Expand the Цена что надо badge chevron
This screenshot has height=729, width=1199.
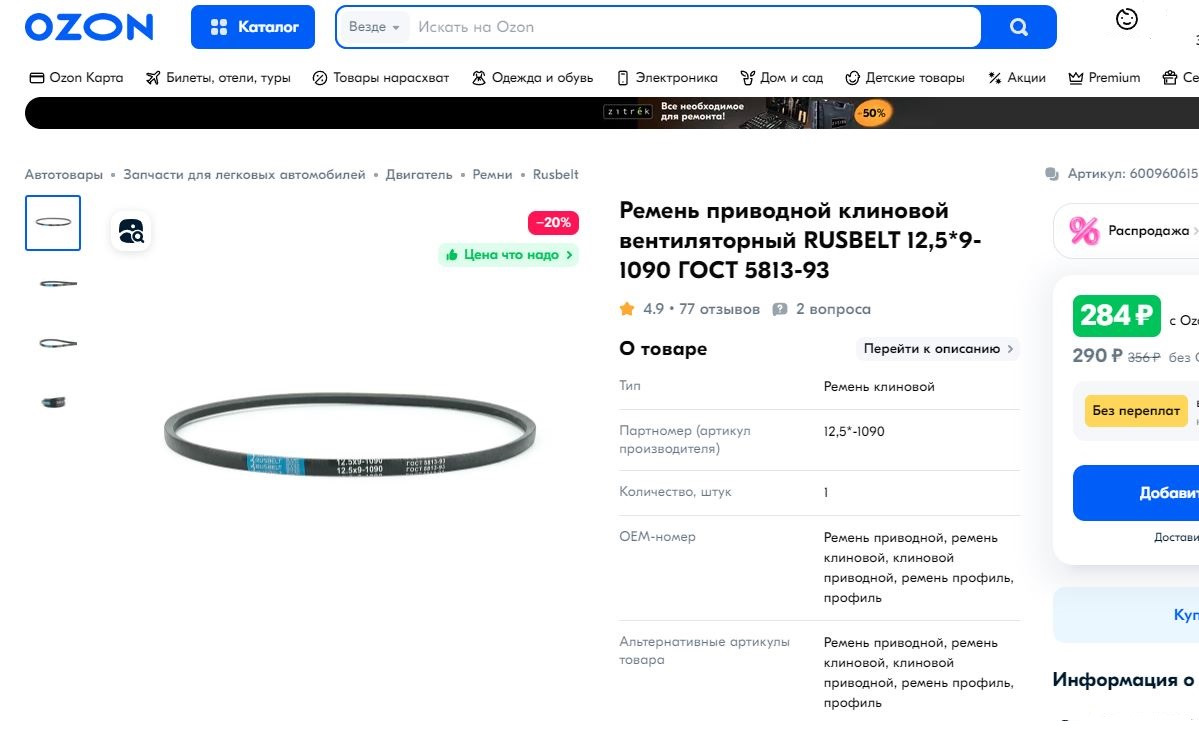[x=569, y=255]
